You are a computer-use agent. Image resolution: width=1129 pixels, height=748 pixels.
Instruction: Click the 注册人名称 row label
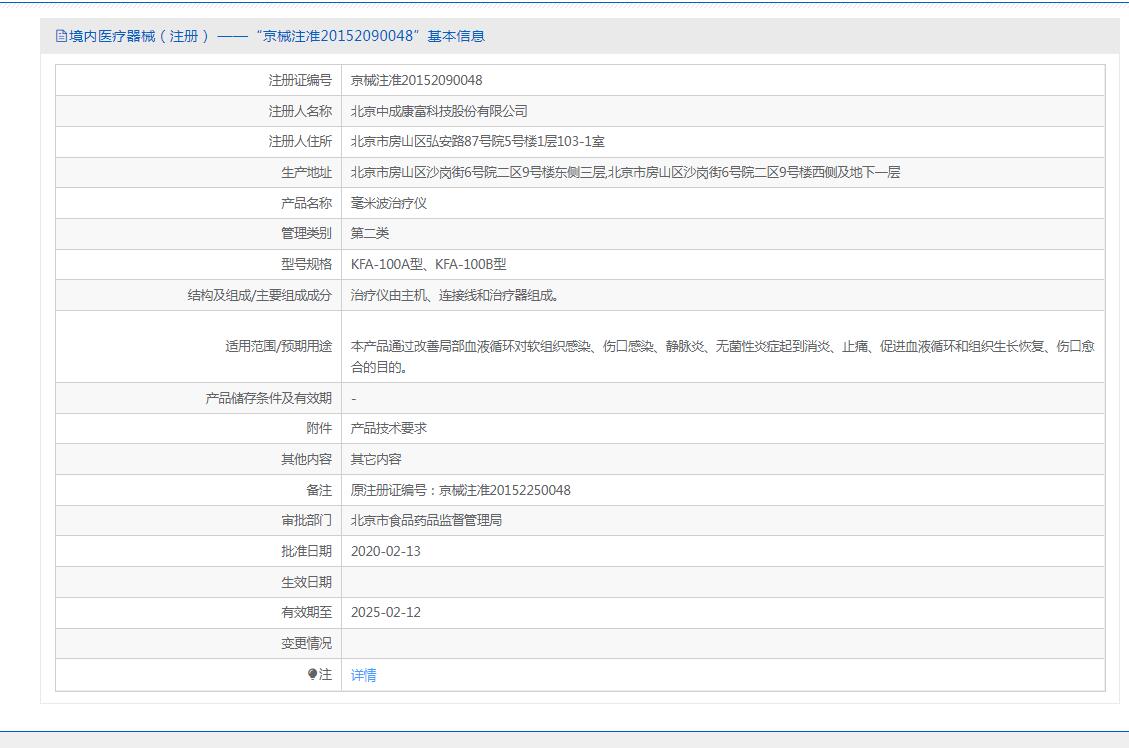300,111
